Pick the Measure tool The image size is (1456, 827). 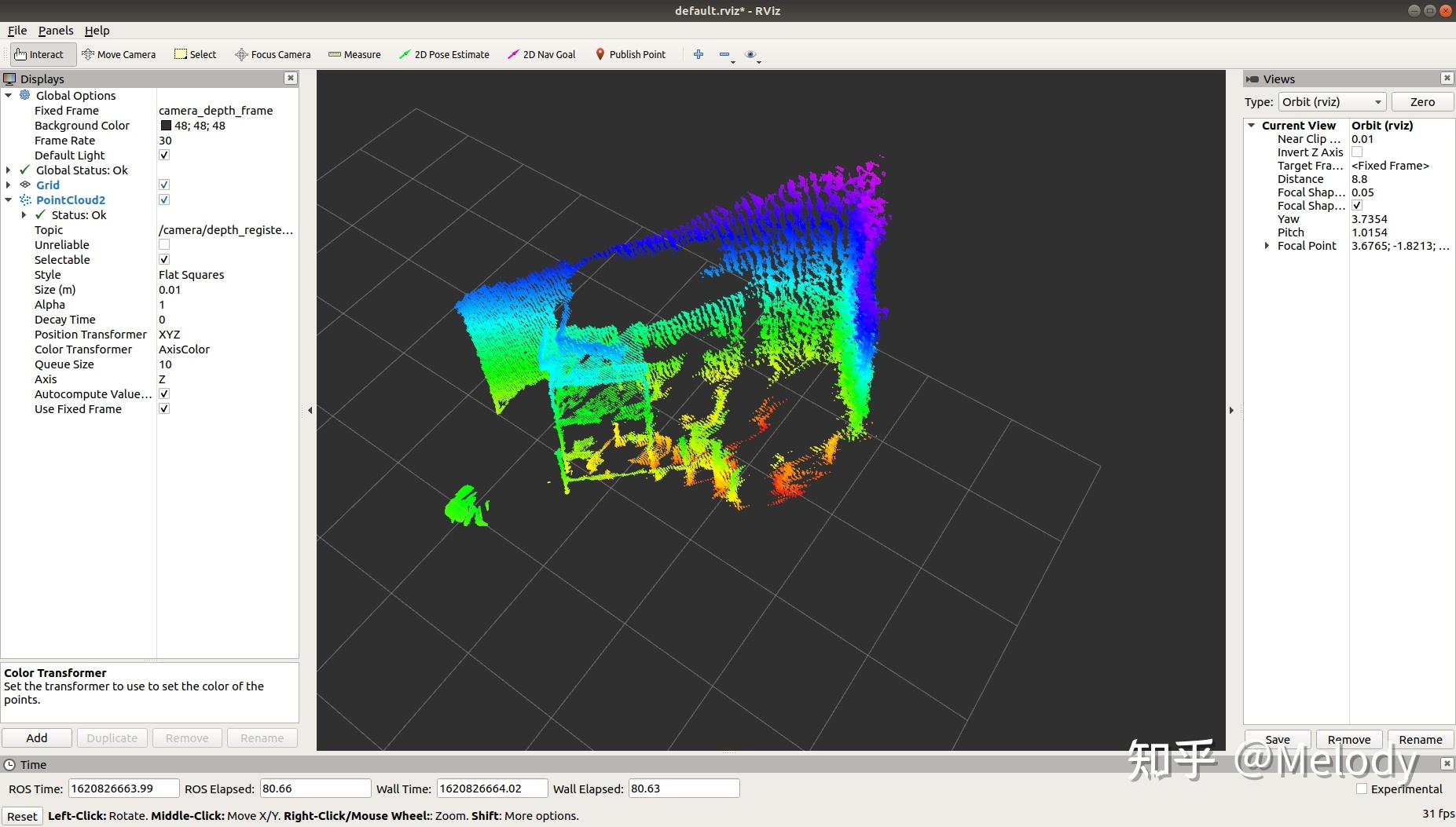pyautogui.click(x=354, y=54)
